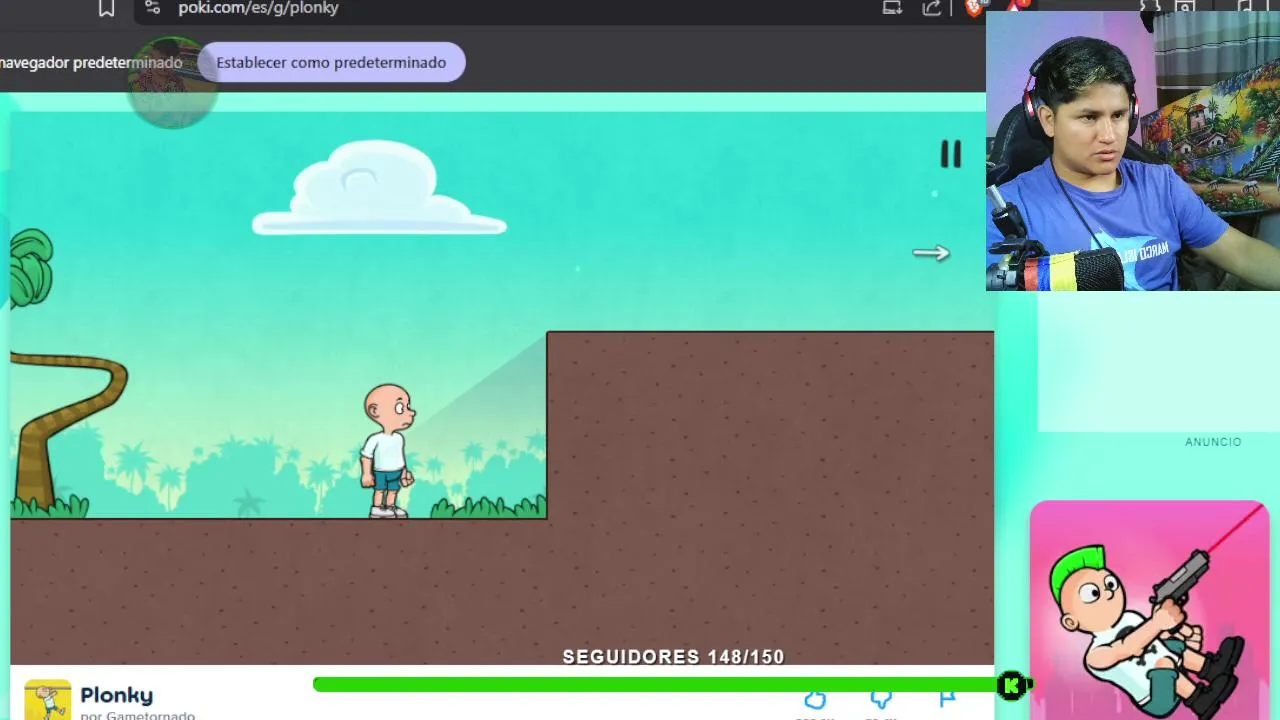The image size is (1280, 720).
Task: Click the Plonky game thumbnail icon
Action: [48, 700]
